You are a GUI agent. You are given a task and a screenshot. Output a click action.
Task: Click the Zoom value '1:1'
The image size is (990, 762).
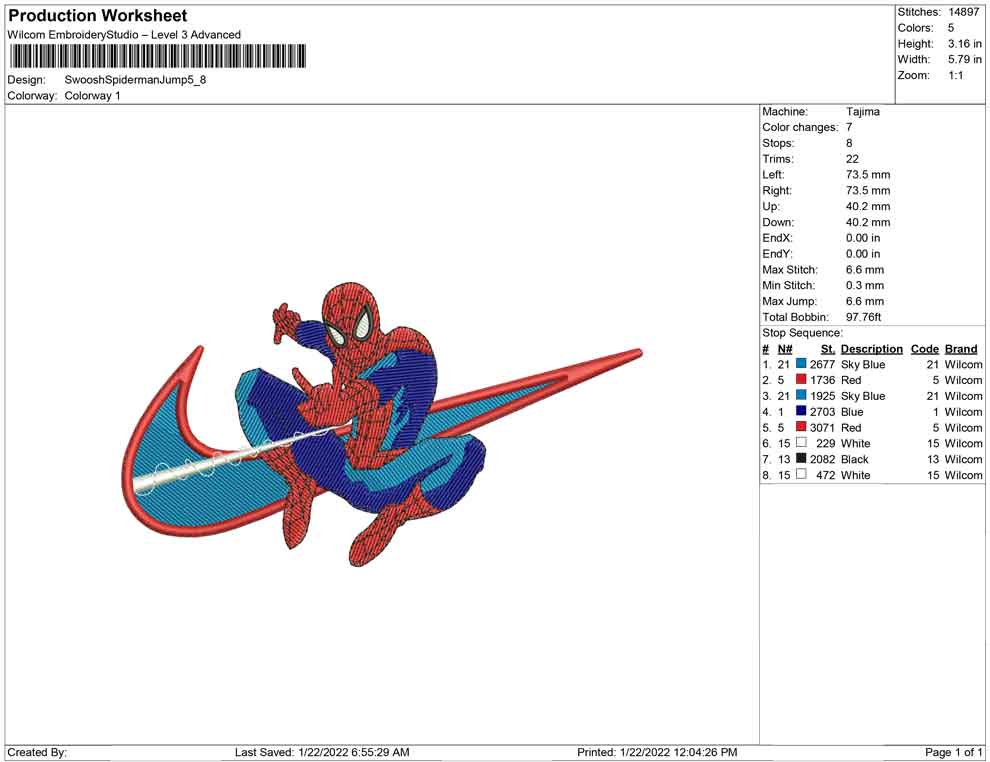(x=955, y=75)
